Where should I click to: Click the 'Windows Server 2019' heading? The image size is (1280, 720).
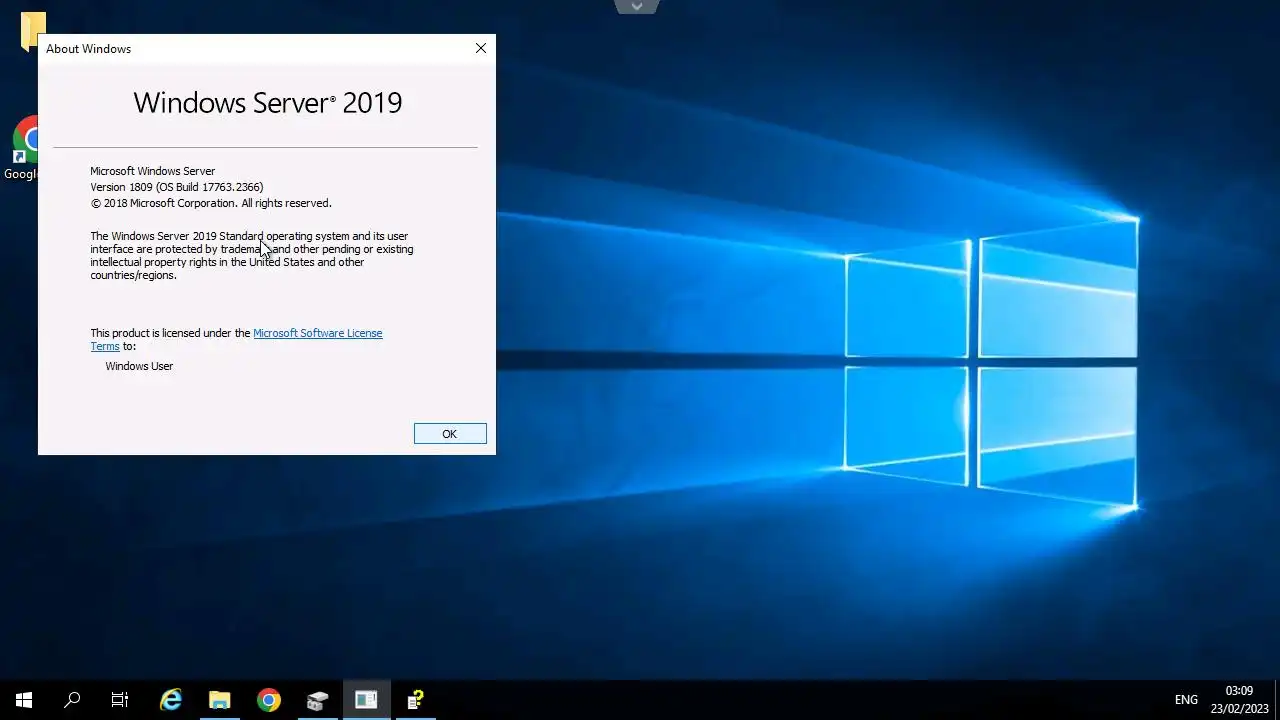click(x=268, y=102)
